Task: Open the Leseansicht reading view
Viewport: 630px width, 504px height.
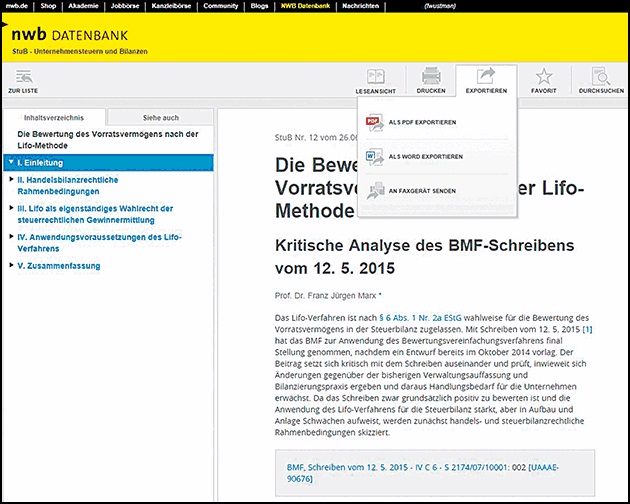Action: tap(376, 78)
